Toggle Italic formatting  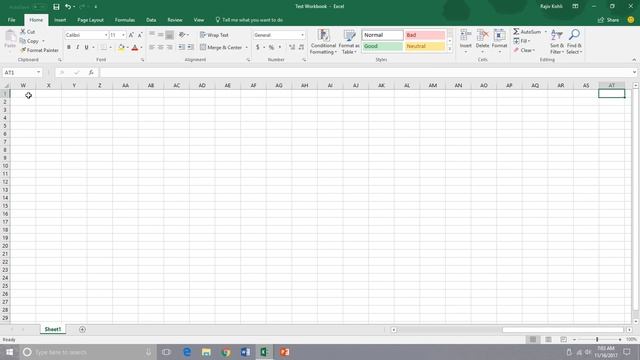[78, 47]
